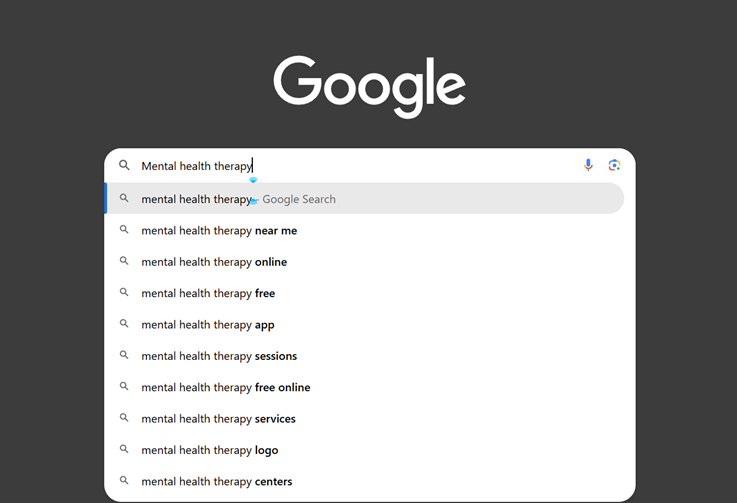This screenshot has width=737, height=503.
Task: Click the magnifier icon in the search box
Action: [x=124, y=165]
